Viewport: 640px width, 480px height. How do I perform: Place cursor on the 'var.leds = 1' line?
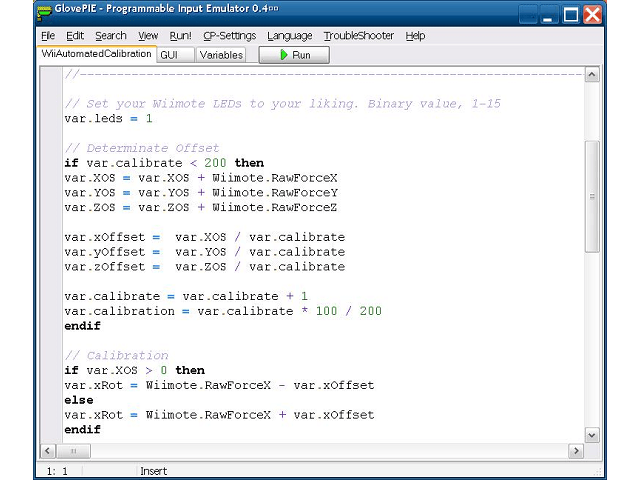point(108,119)
